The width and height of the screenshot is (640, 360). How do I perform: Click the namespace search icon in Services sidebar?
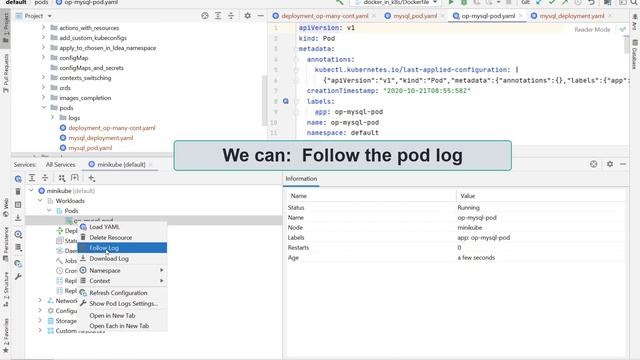click(x=18, y=234)
